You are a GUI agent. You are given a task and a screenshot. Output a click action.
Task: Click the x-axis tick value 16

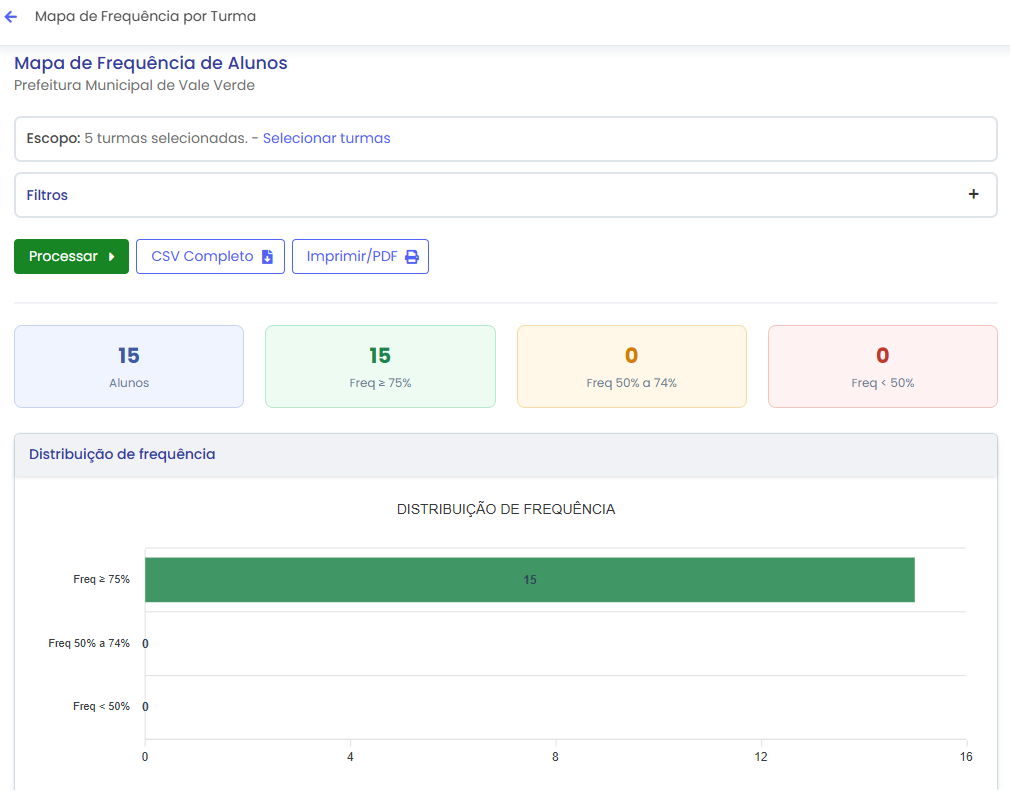coord(966,757)
